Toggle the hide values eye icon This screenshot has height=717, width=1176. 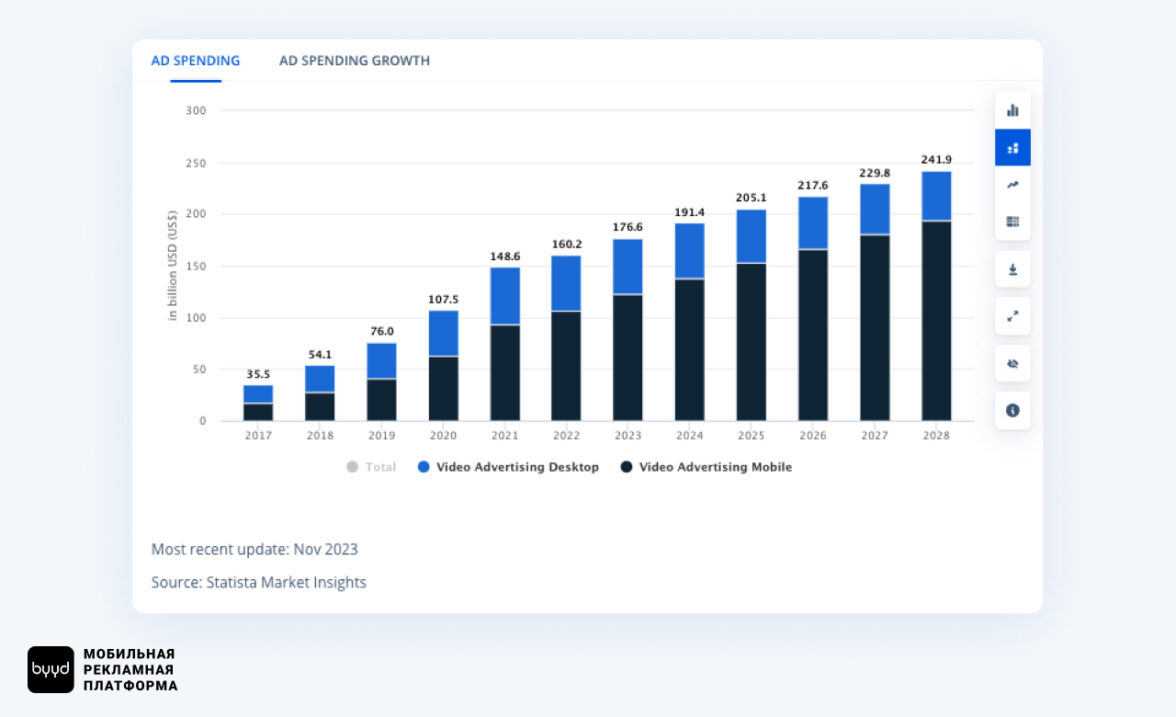point(1012,364)
